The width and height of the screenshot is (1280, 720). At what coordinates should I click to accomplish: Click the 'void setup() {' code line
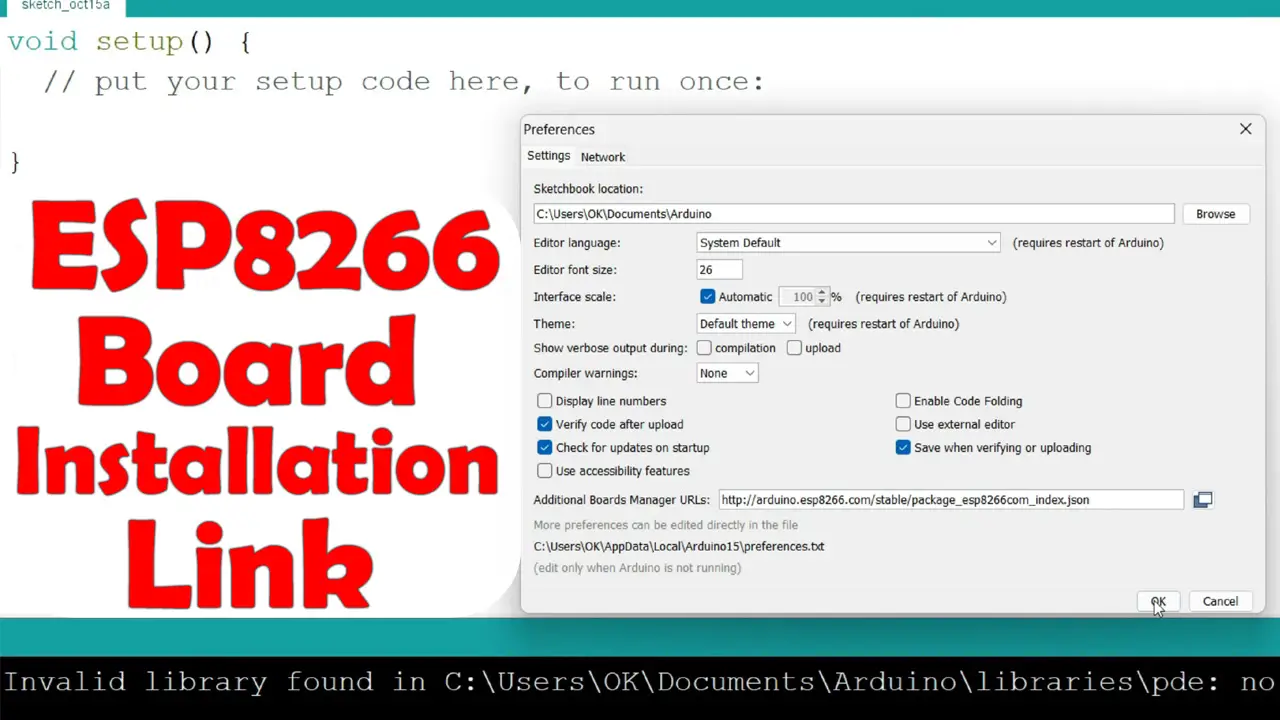pos(129,42)
